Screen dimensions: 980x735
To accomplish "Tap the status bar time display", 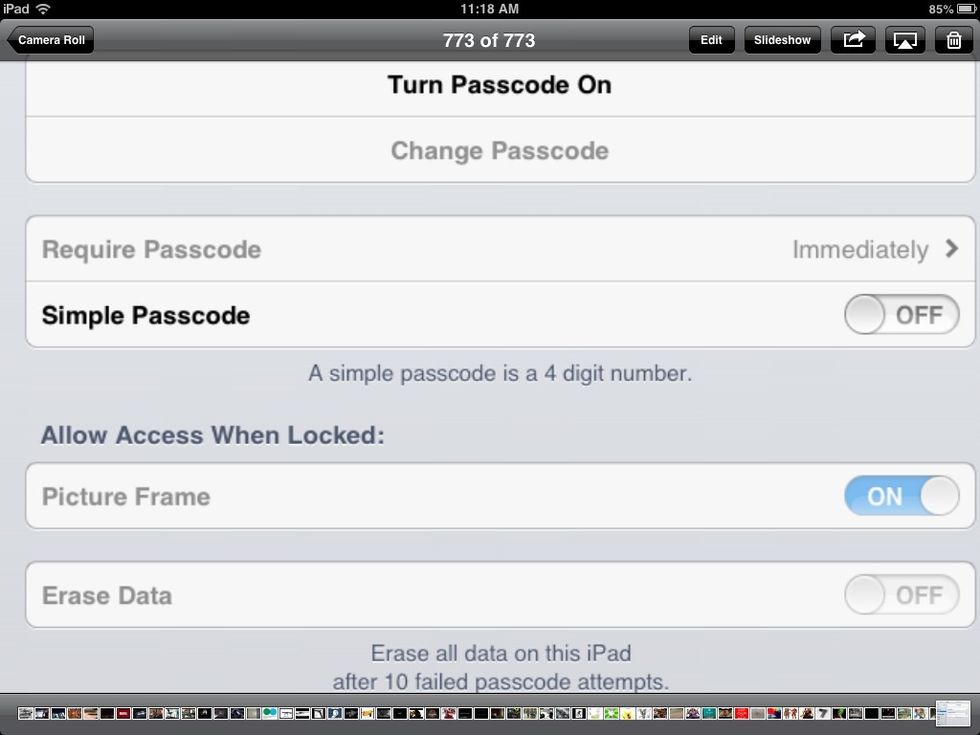I will (x=489, y=9).
